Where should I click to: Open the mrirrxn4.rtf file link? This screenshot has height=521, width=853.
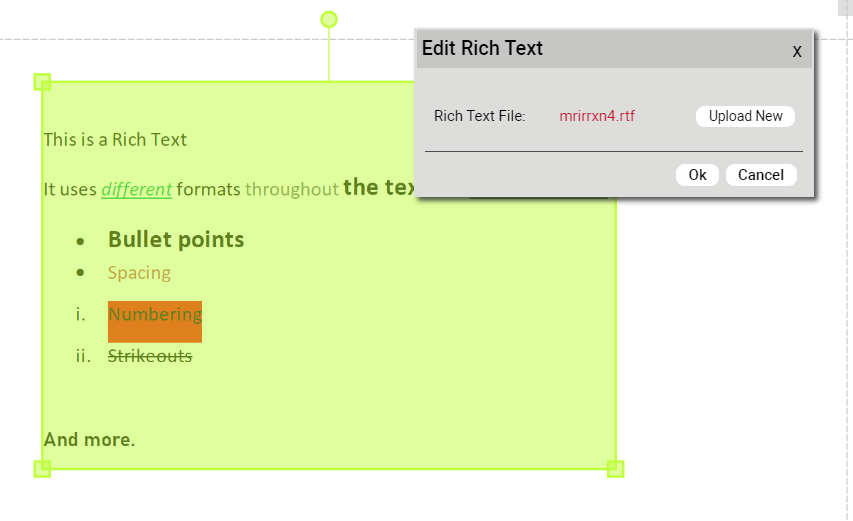point(597,116)
